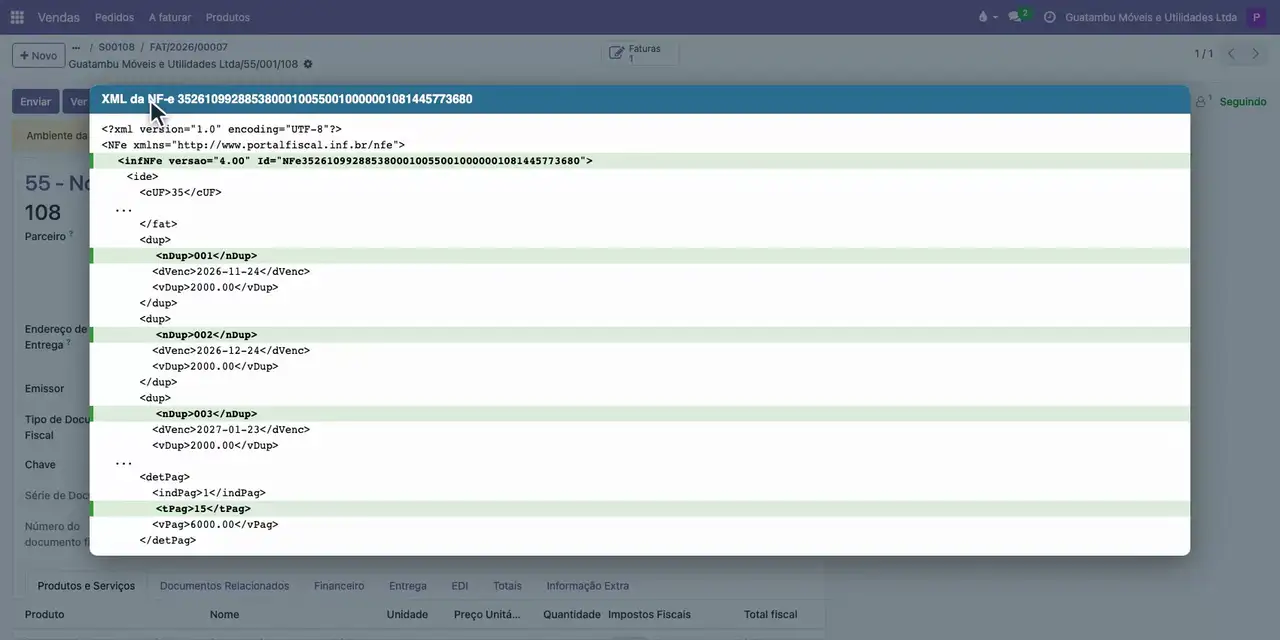1280x640 pixels.
Task: Open the Produtos menu
Action: (228, 17)
